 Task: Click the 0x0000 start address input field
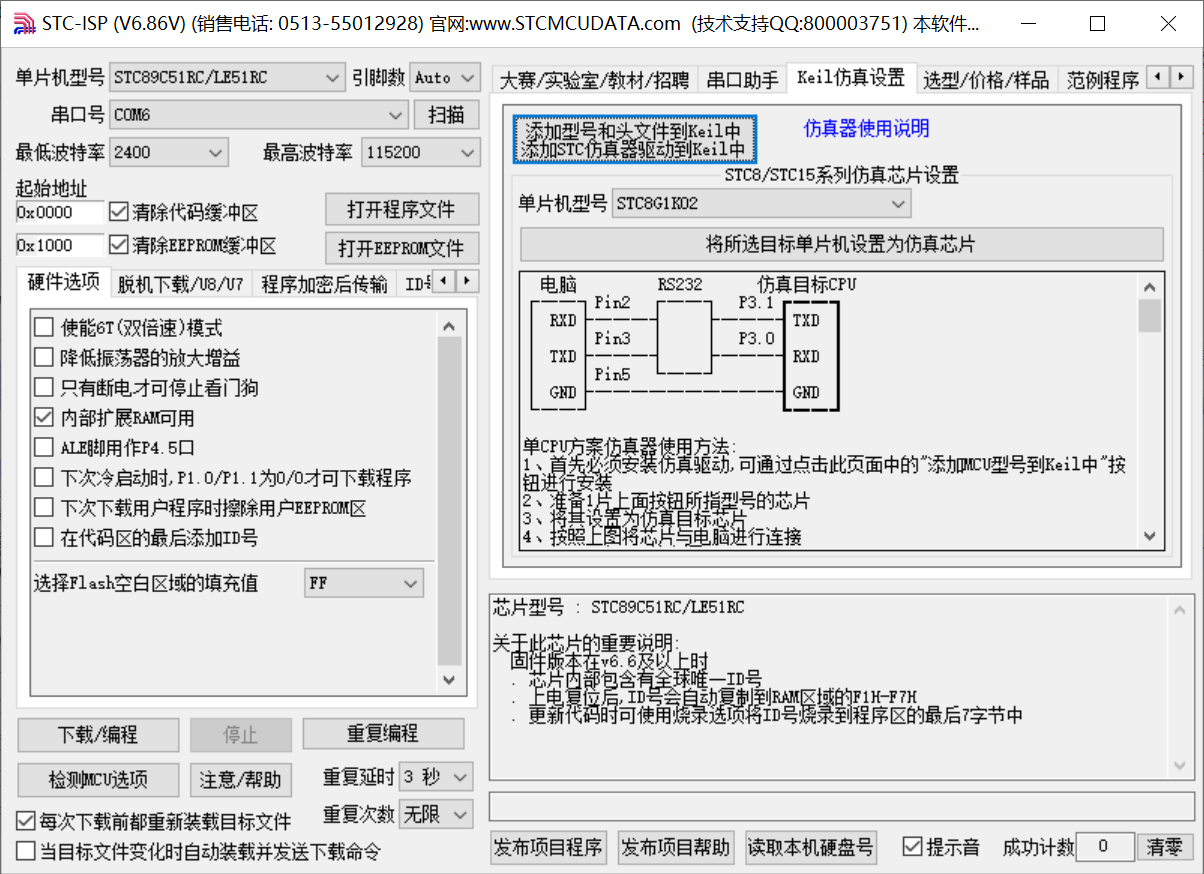tap(57, 210)
